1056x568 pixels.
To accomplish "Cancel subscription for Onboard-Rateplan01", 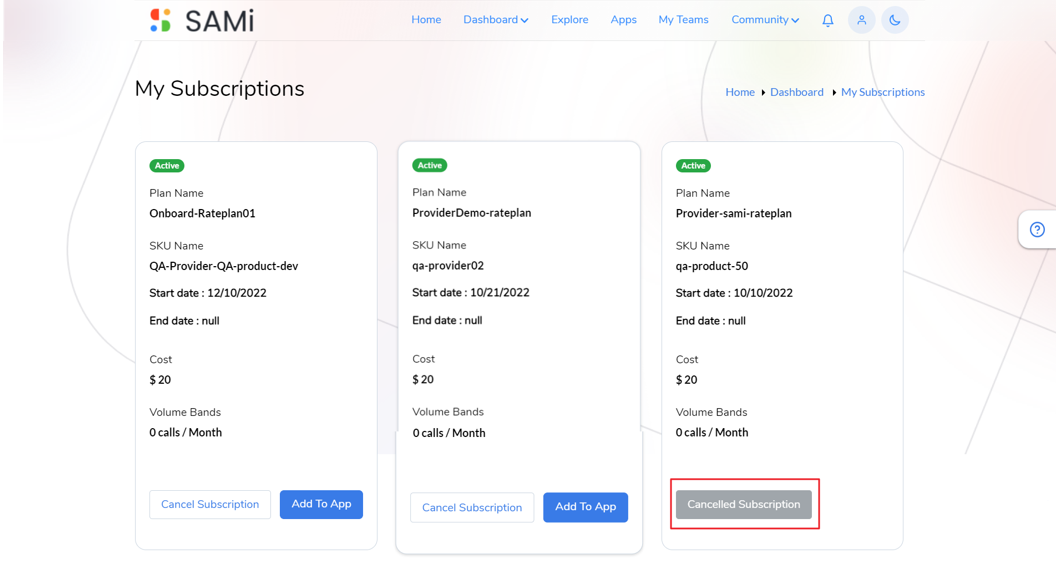I will [x=210, y=504].
